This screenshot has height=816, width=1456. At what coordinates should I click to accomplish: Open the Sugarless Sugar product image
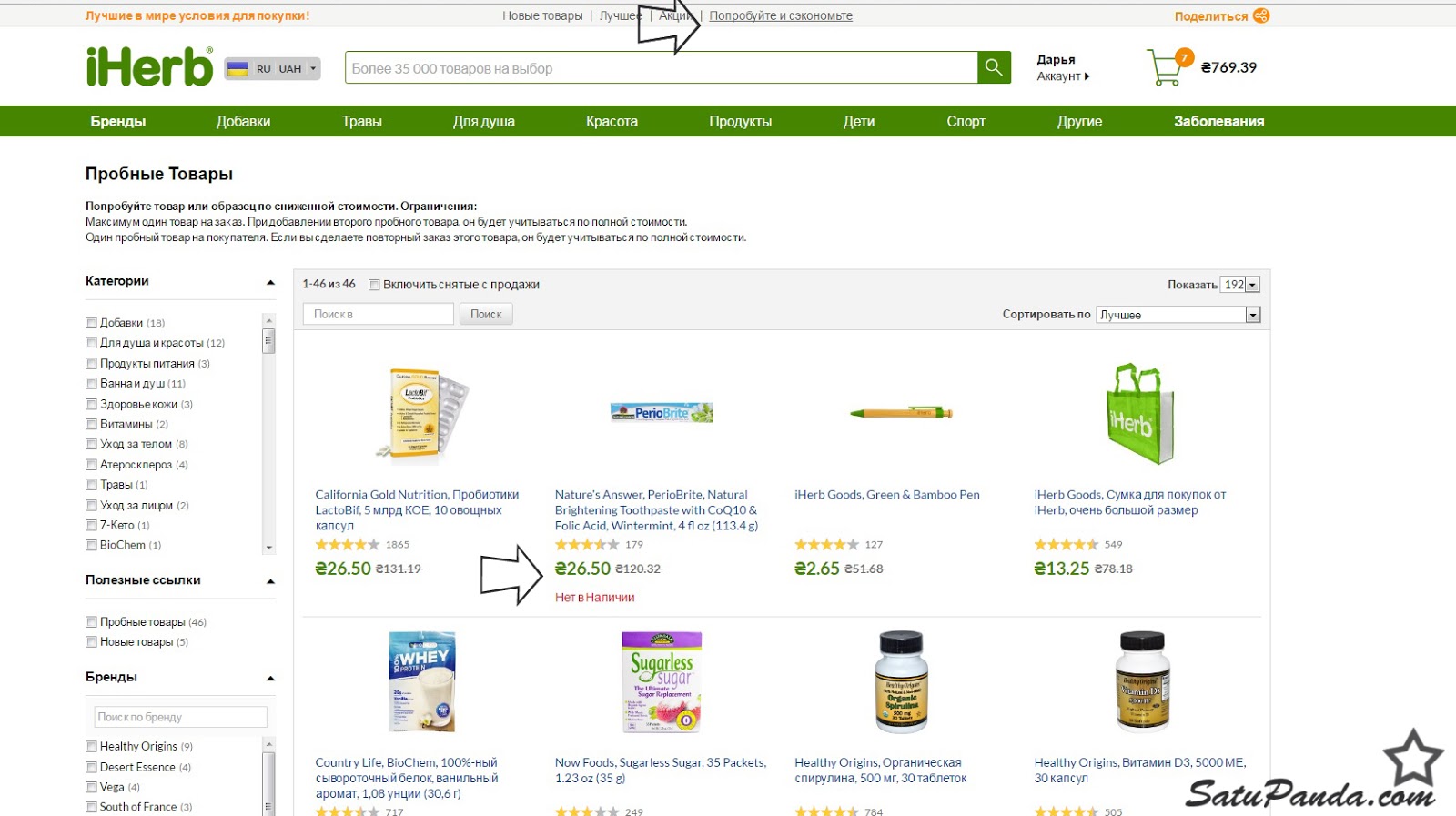(662, 682)
